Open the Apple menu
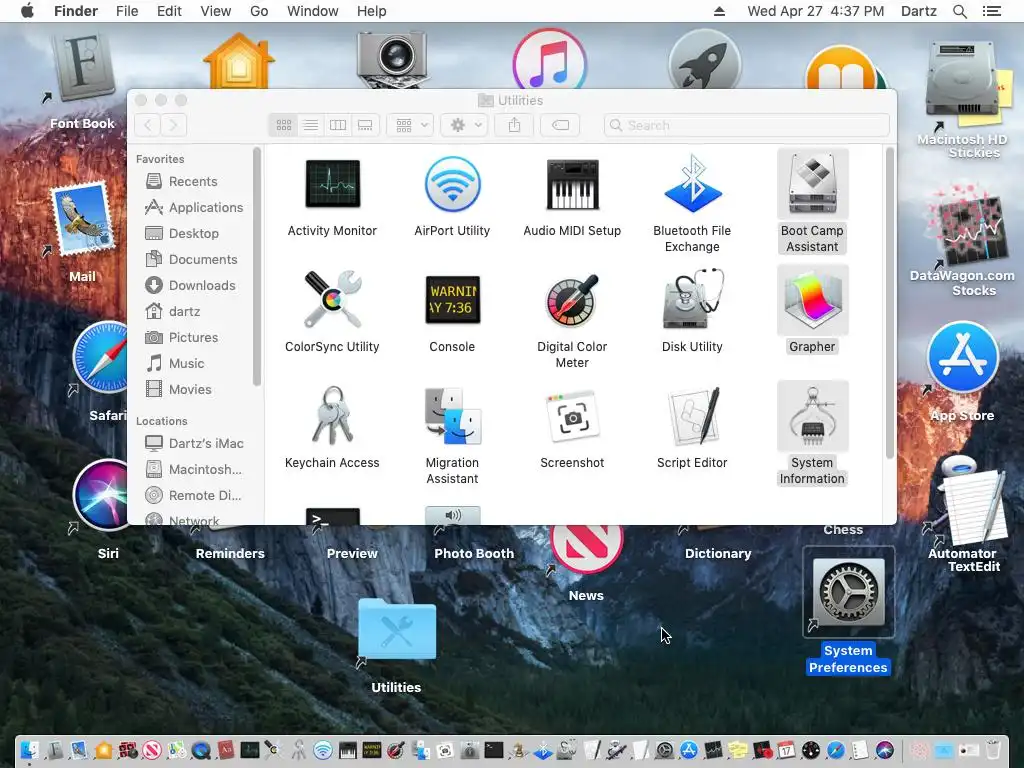This screenshot has width=1024, height=768. [x=27, y=10]
